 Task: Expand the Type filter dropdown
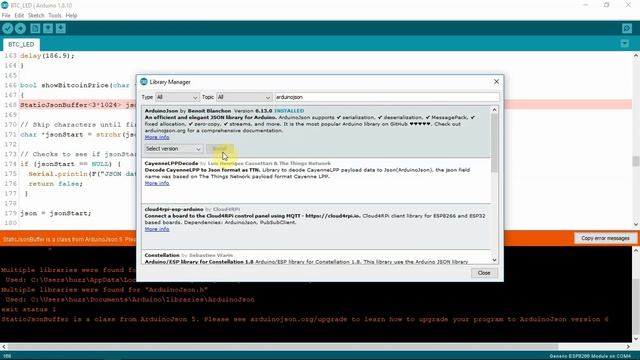177,97
